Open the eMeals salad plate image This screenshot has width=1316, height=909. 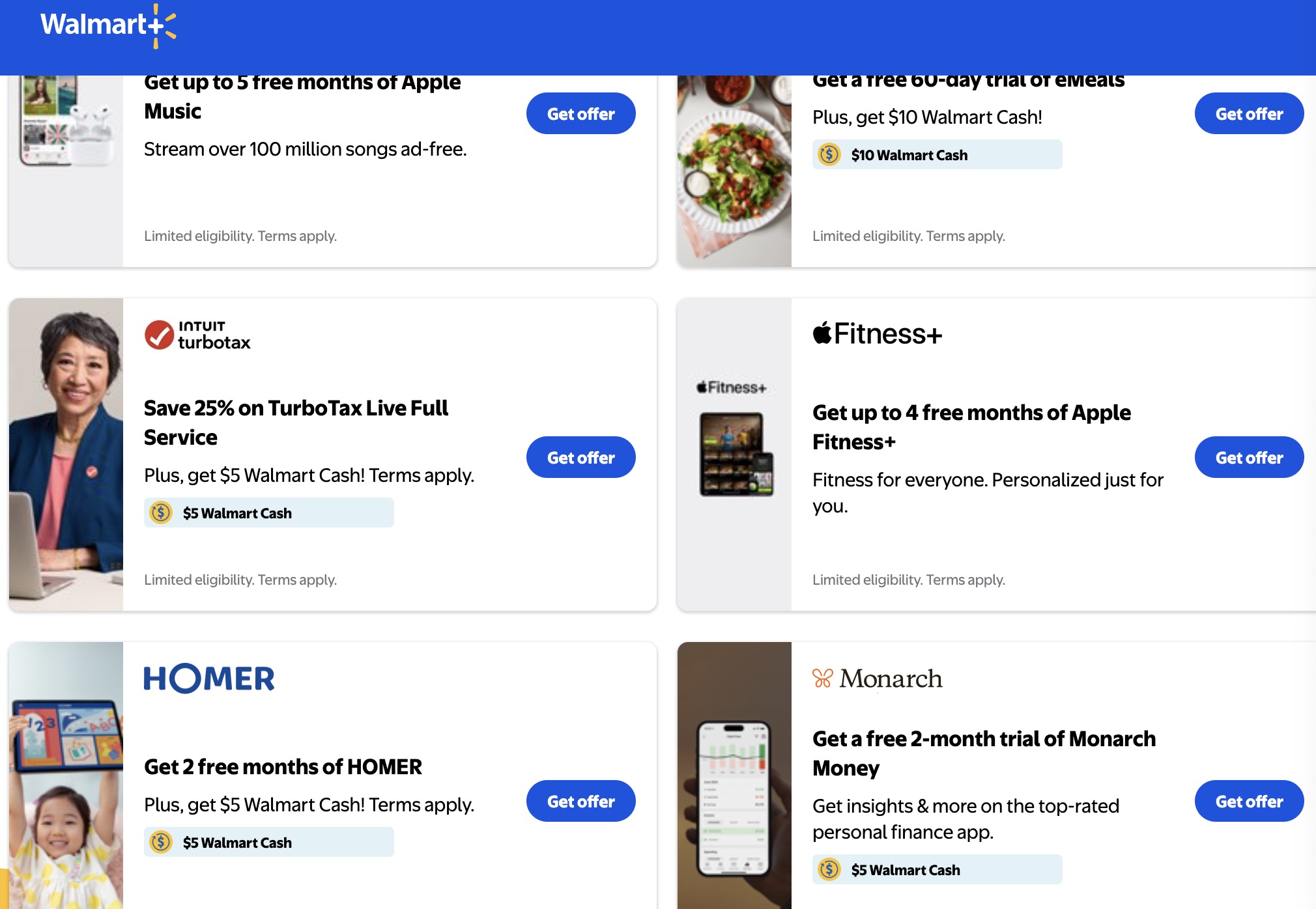[734, 171]
